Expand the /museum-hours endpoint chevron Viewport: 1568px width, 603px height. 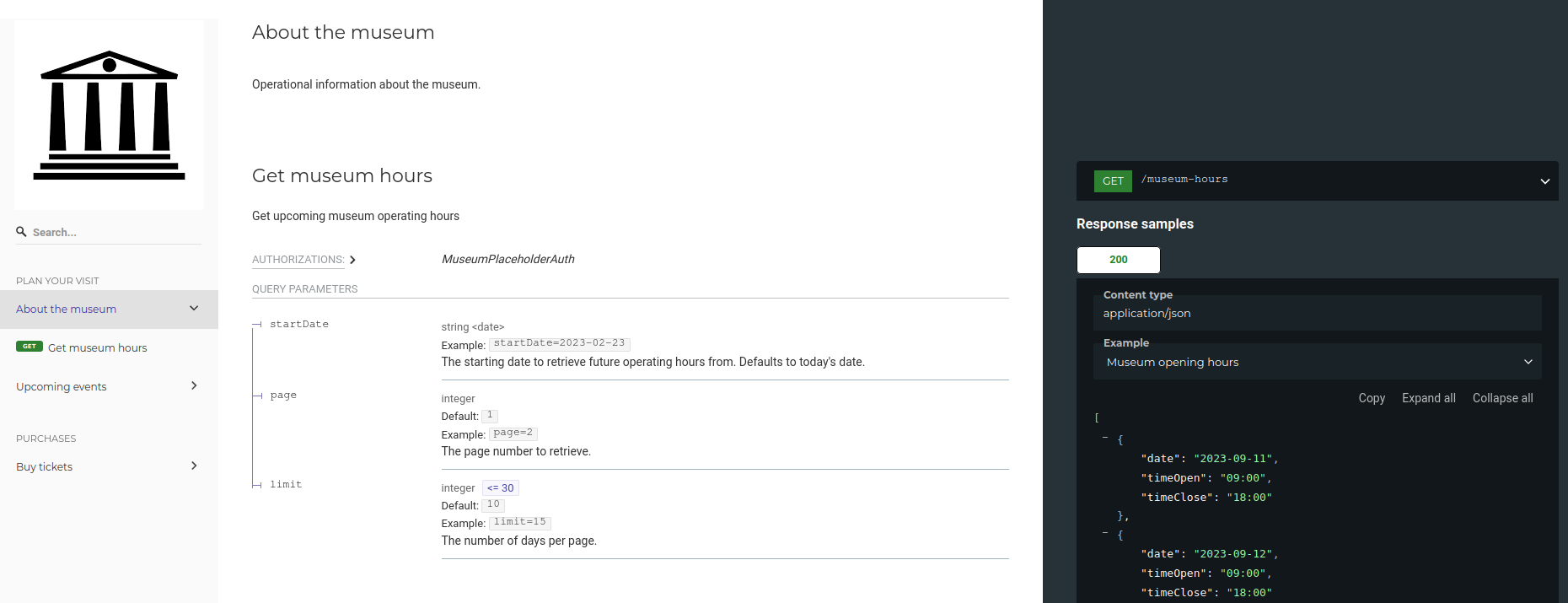[x=1544, y=181]
